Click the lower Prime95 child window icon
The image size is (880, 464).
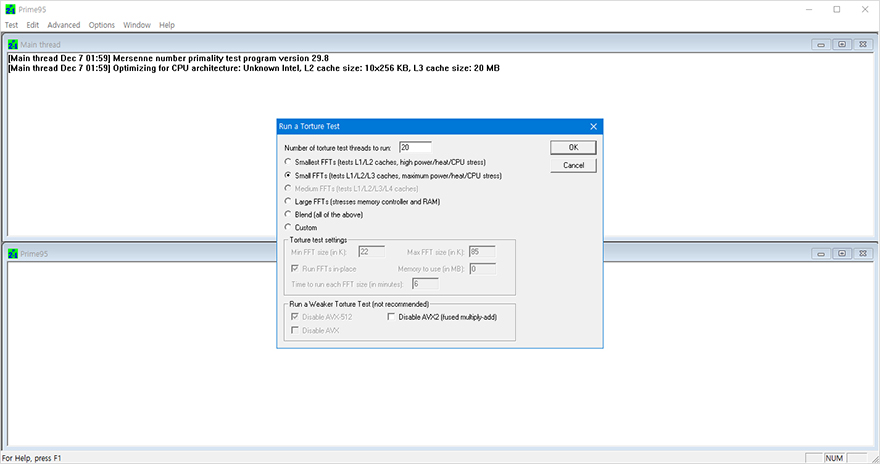tap(13, 254)
